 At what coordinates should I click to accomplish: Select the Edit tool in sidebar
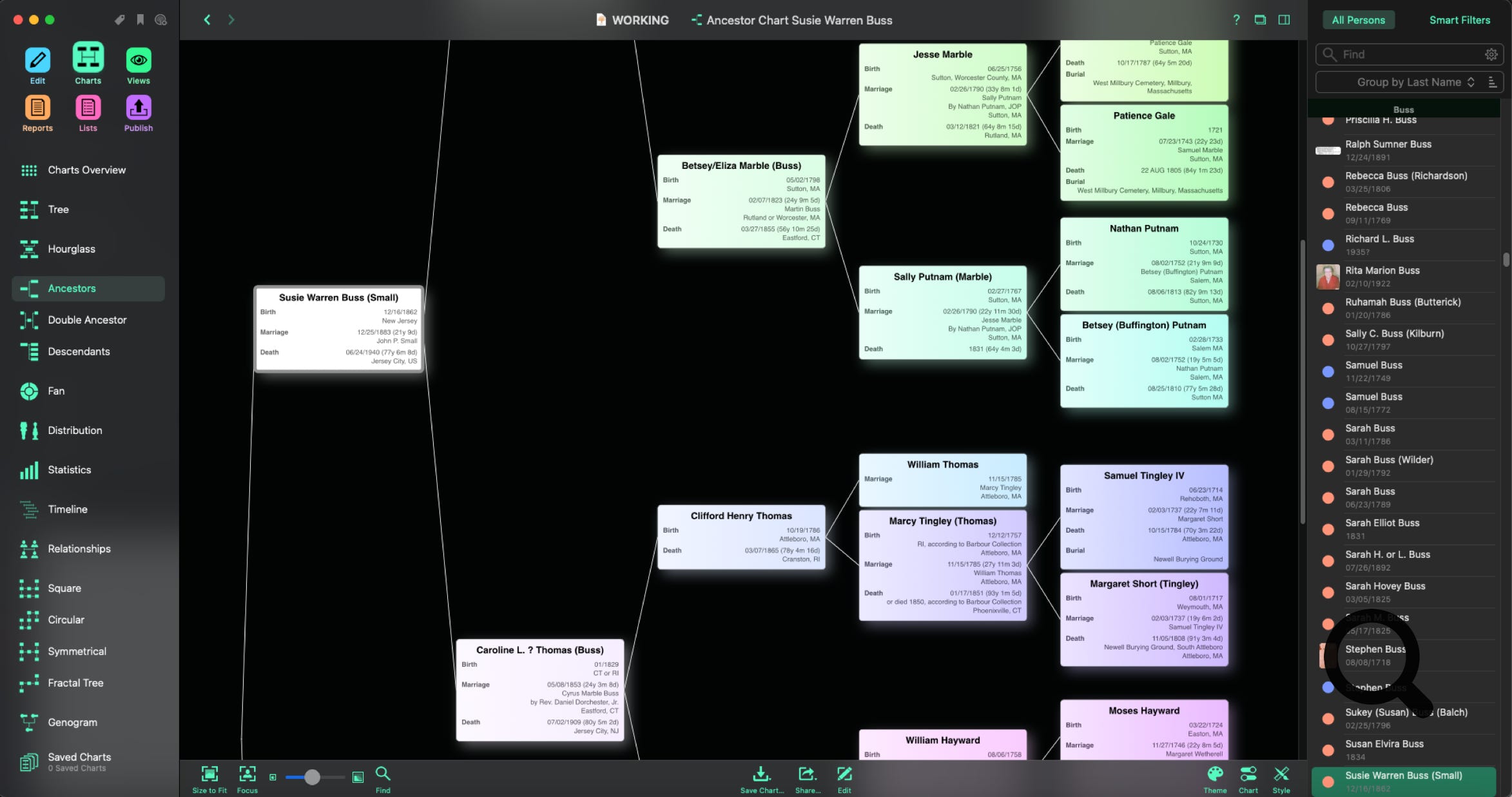coord(37,63)
